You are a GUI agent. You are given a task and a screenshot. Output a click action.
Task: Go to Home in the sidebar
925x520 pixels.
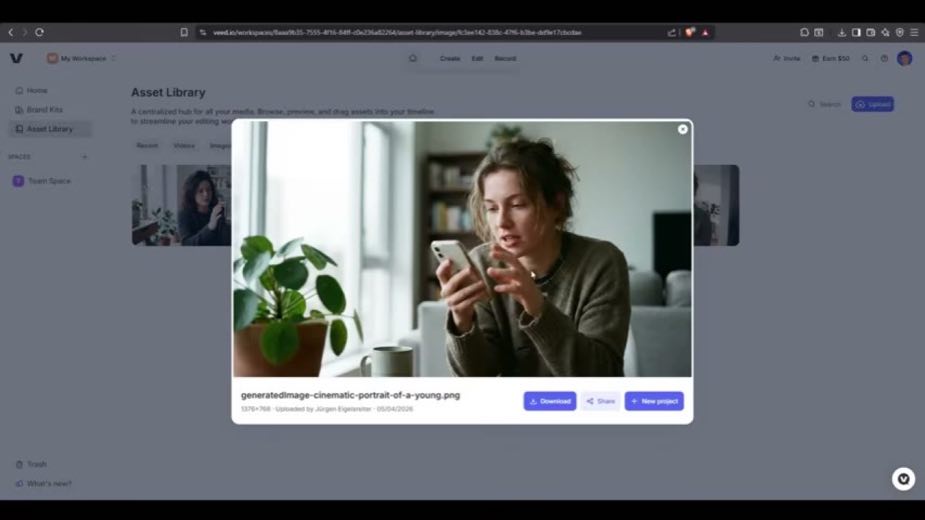point(50,90)
